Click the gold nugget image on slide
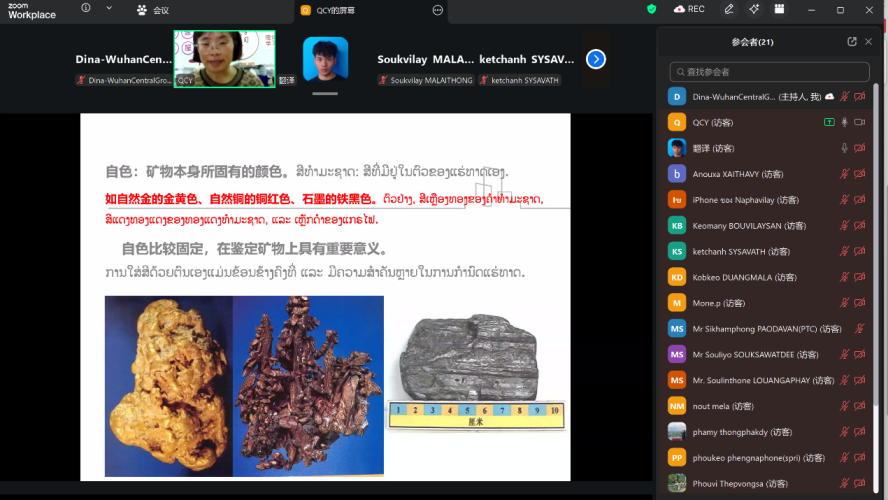The width and height of the screenshot is (888, 500). [x=169, y=386]
